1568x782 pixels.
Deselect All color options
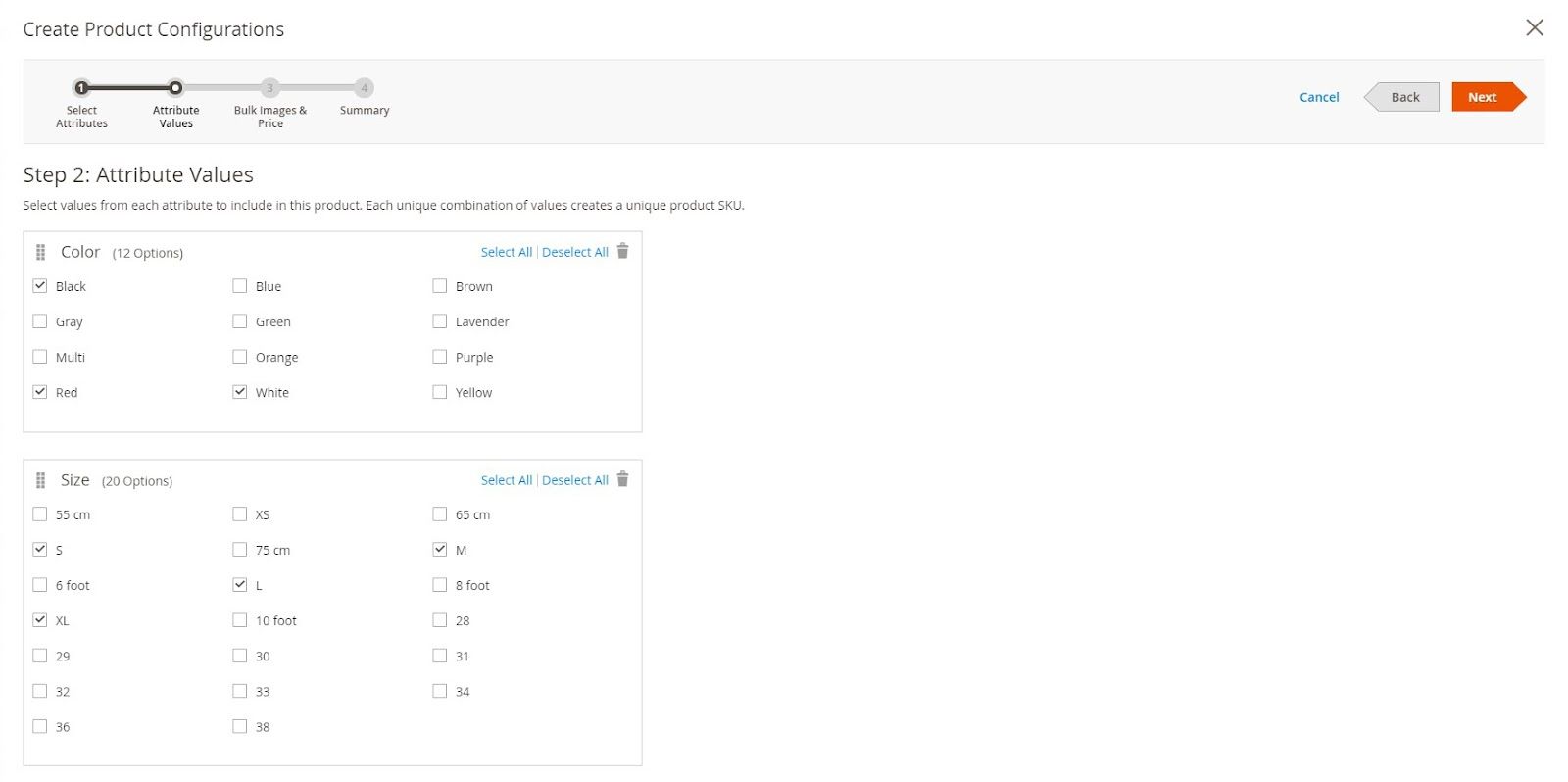click(575, 252)
